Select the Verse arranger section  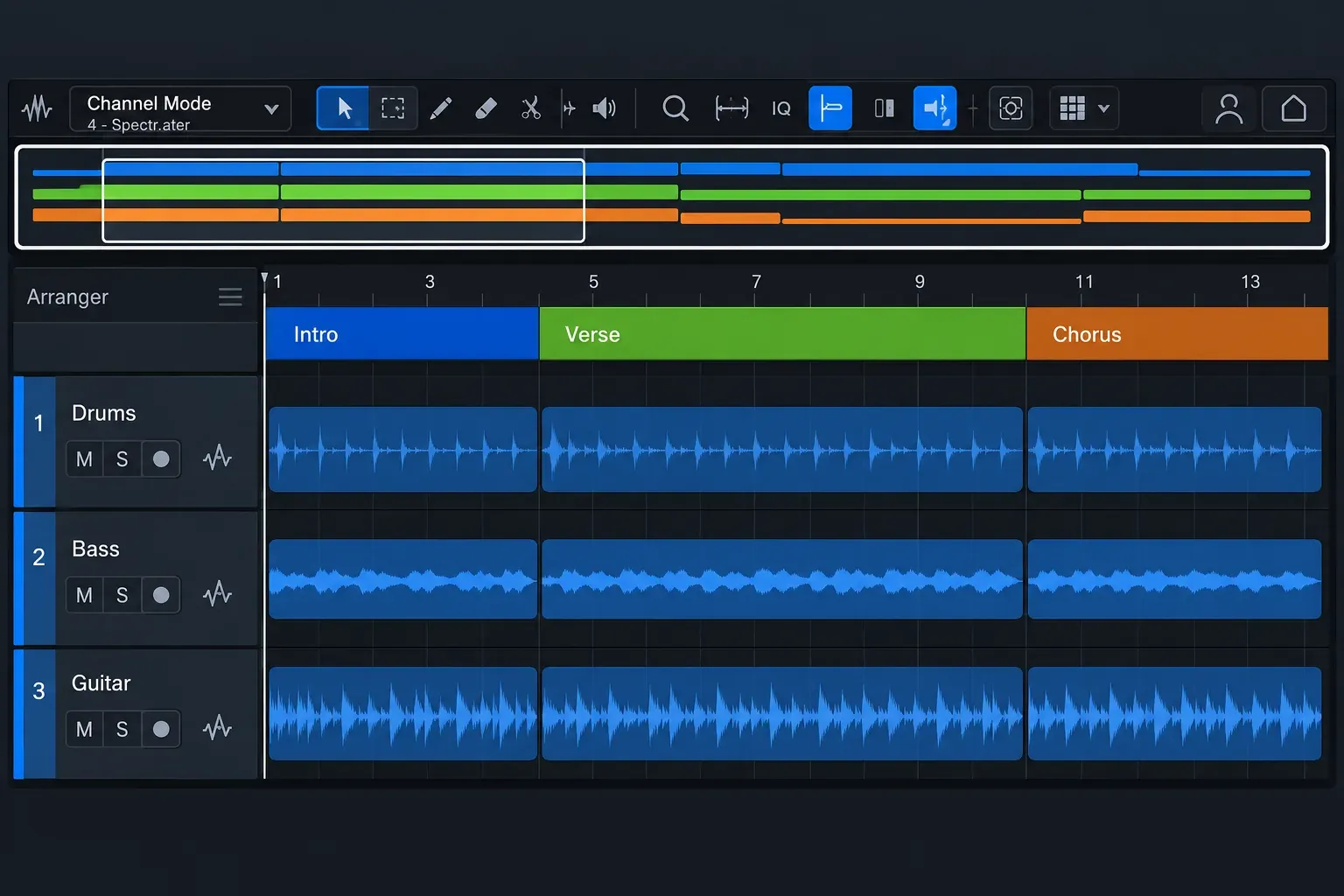782,333
